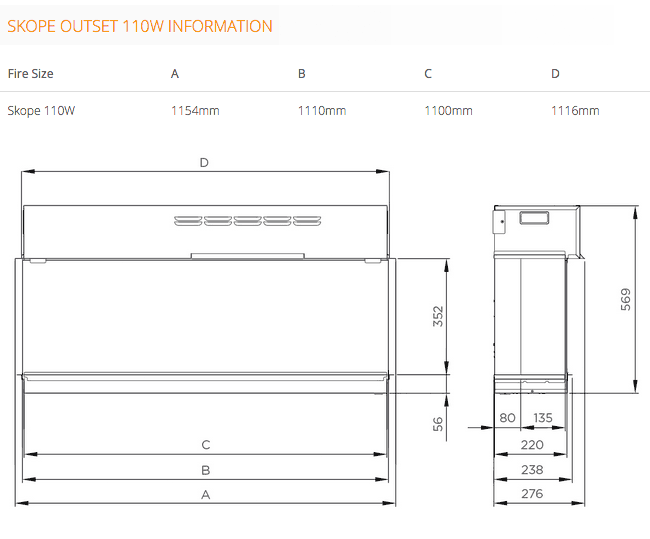The height and width of the screenshot is (539, 650).
Task: Select the '1154mm' table cell
Action: click(195, 111)
